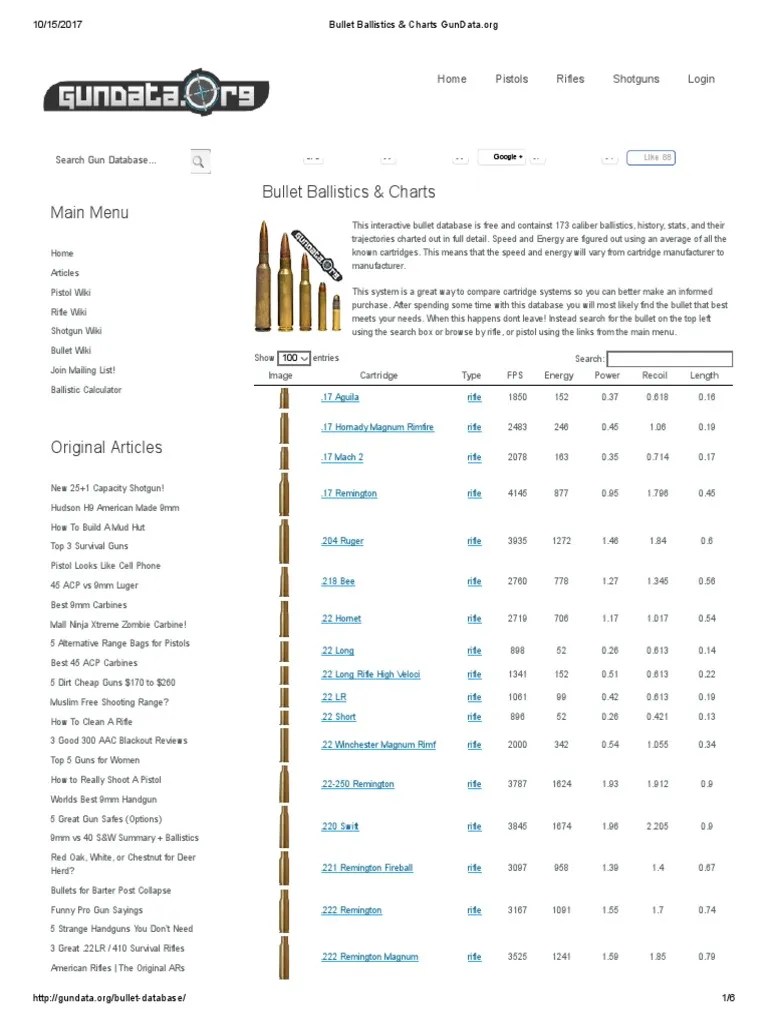768x1024 pixels.
Task: Click the bullets lineup picture
Action: coord(300,276)
